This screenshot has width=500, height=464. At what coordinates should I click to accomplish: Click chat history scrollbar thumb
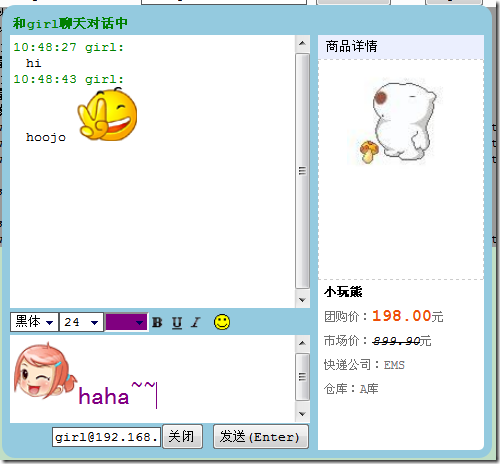(x=302, y=171)
